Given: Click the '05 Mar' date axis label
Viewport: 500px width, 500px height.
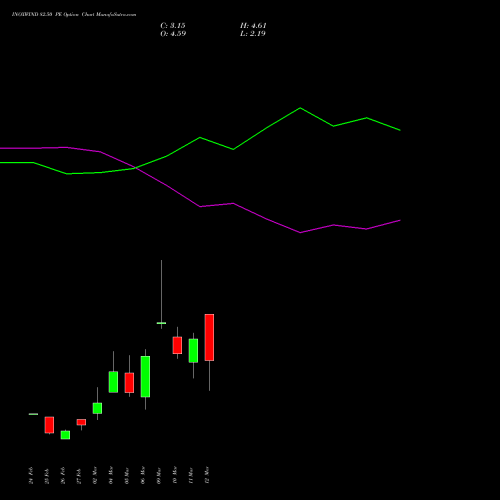Looking at the screenshot, I should click(x=127, y=475).
